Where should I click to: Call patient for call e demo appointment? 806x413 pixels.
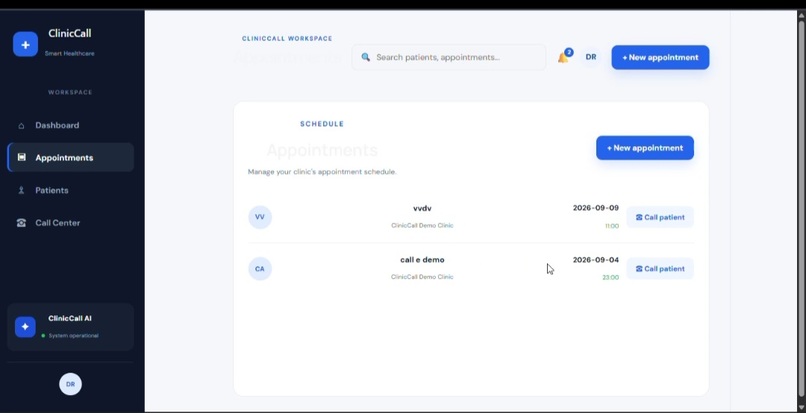(660, 268)
